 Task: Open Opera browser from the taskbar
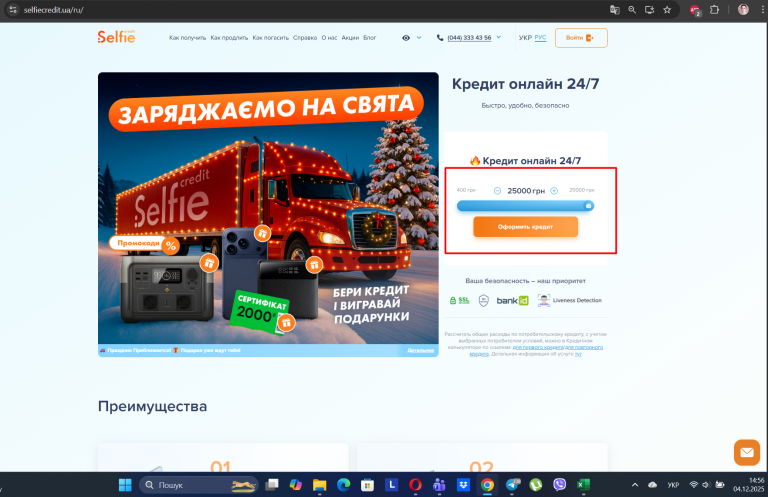tap(415, 485)
